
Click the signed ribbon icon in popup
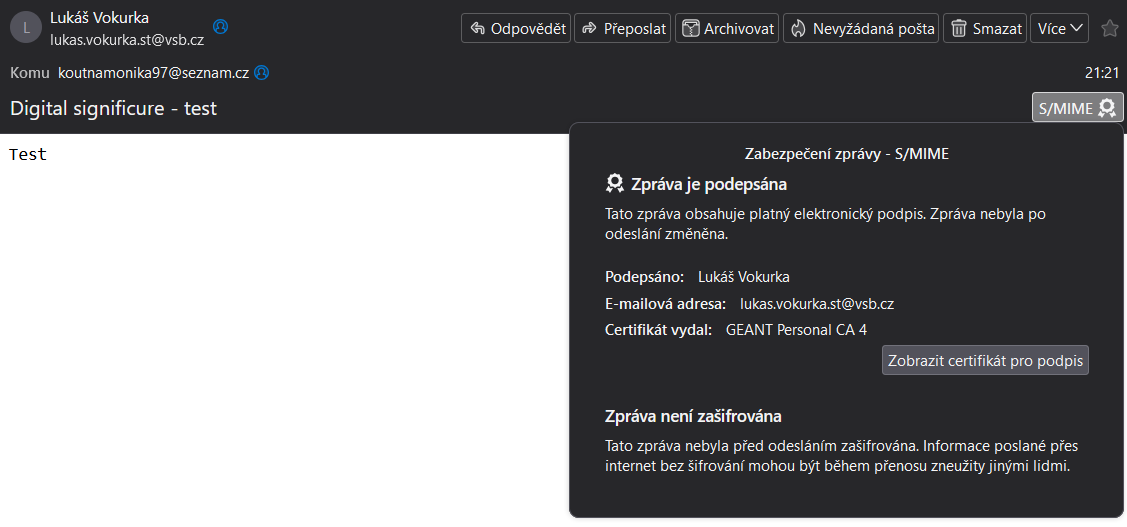point(615,184)
